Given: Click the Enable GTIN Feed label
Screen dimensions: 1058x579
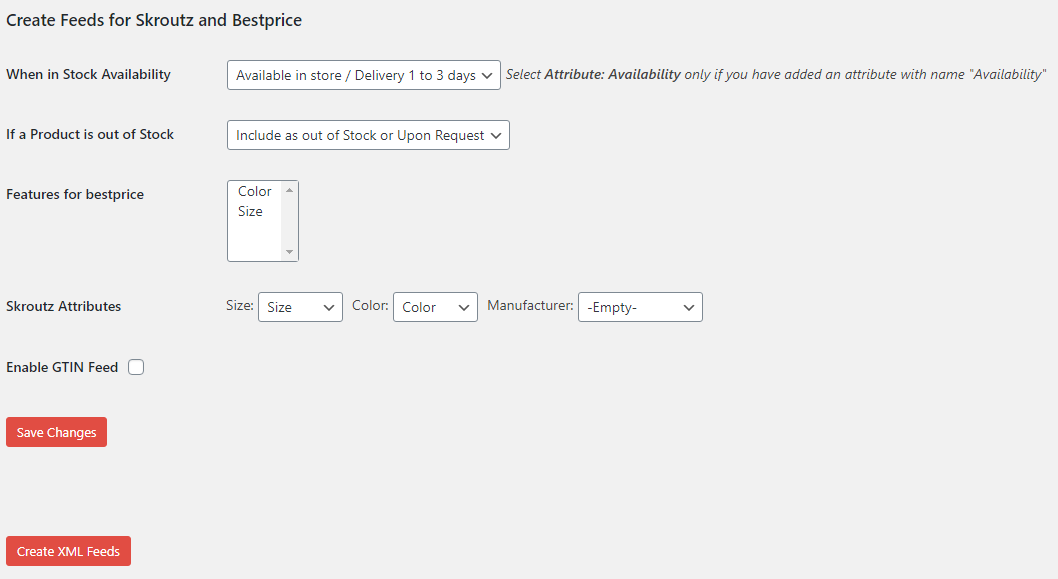Looking at the screenshot, I should 62,367.
